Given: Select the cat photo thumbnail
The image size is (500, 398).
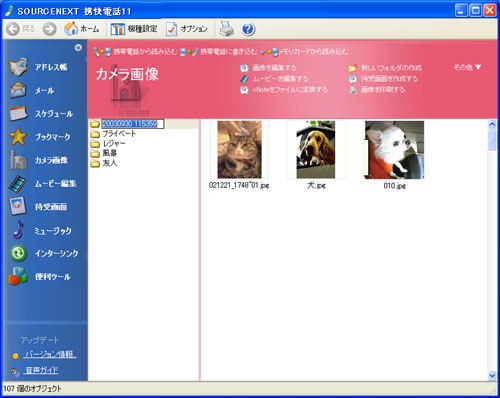Looking at the screenshot, I should 239,150.
